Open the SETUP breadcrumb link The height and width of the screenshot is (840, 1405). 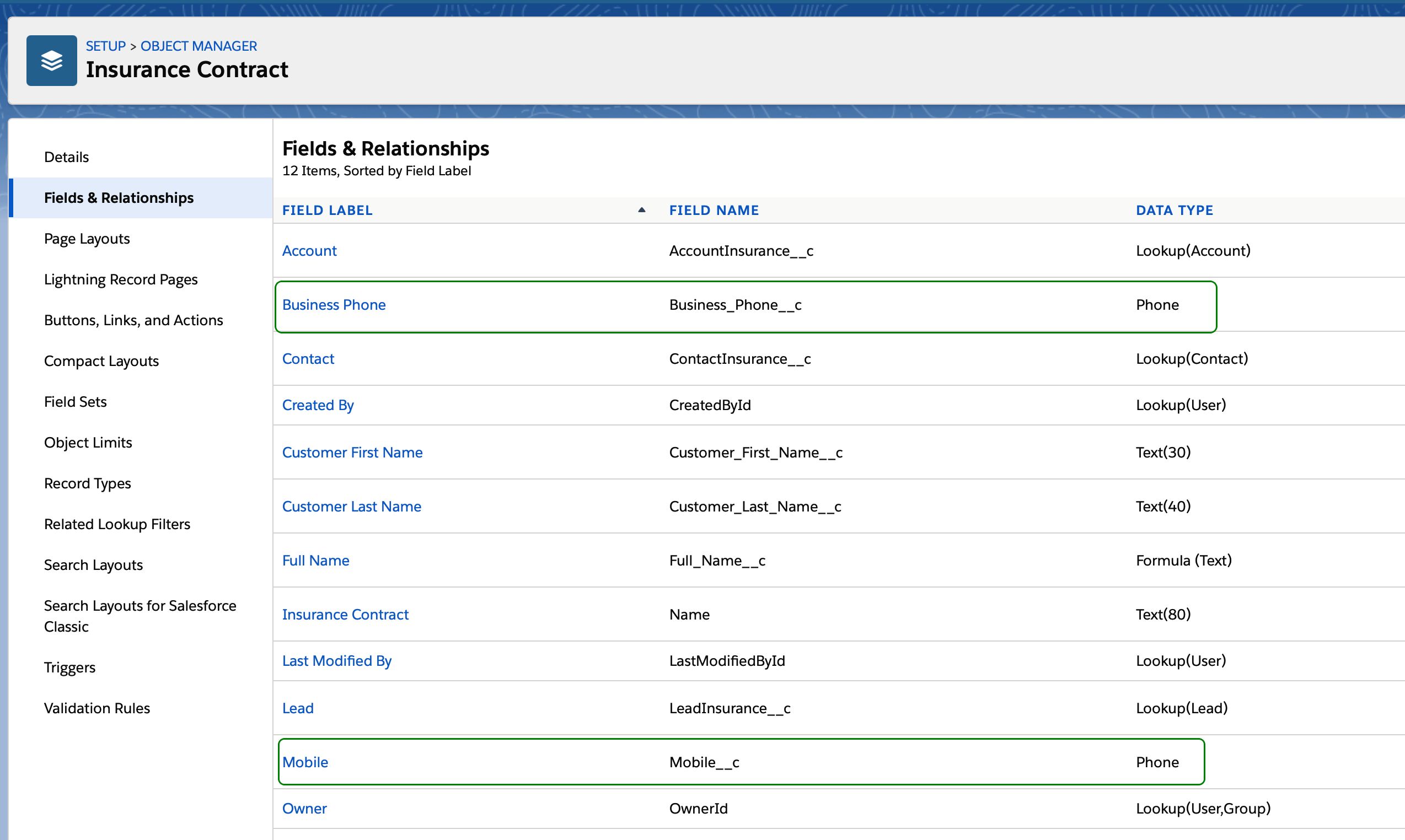click(x=106, y=46)
